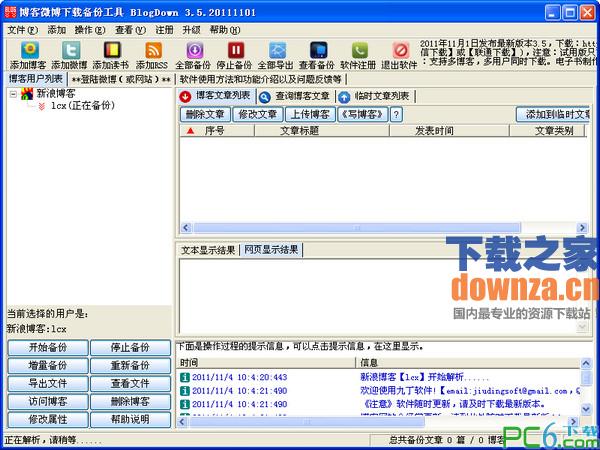Click the 查看文件 button

click(130, 384)
